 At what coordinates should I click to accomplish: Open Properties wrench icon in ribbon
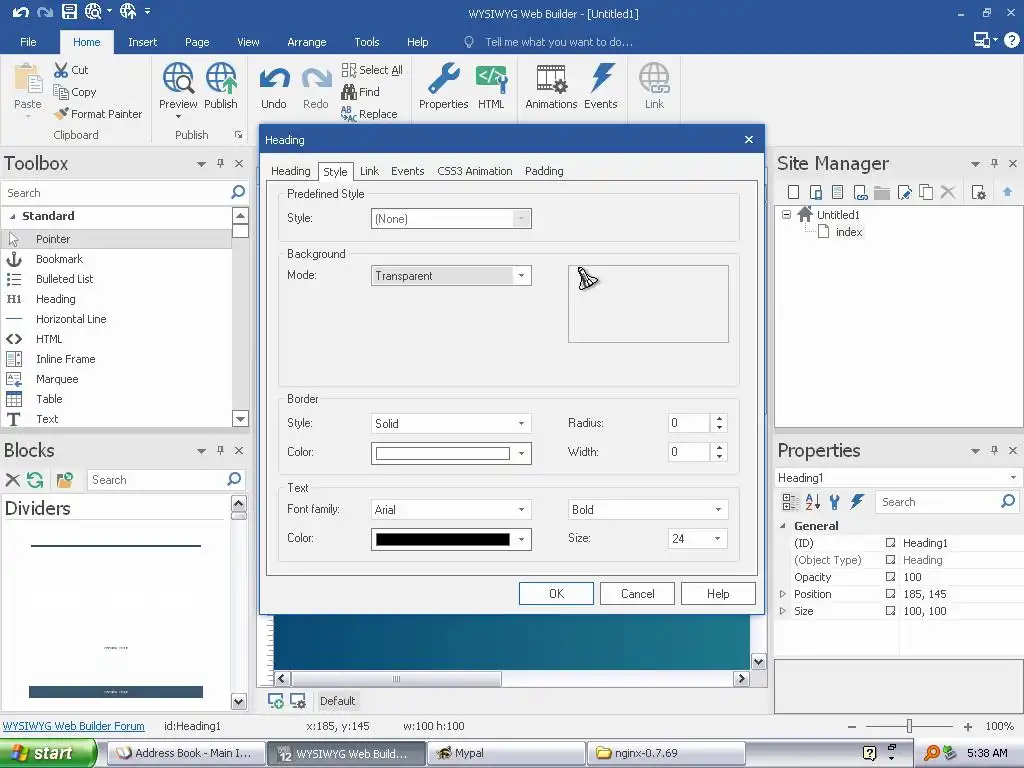(x=443, y=78)
